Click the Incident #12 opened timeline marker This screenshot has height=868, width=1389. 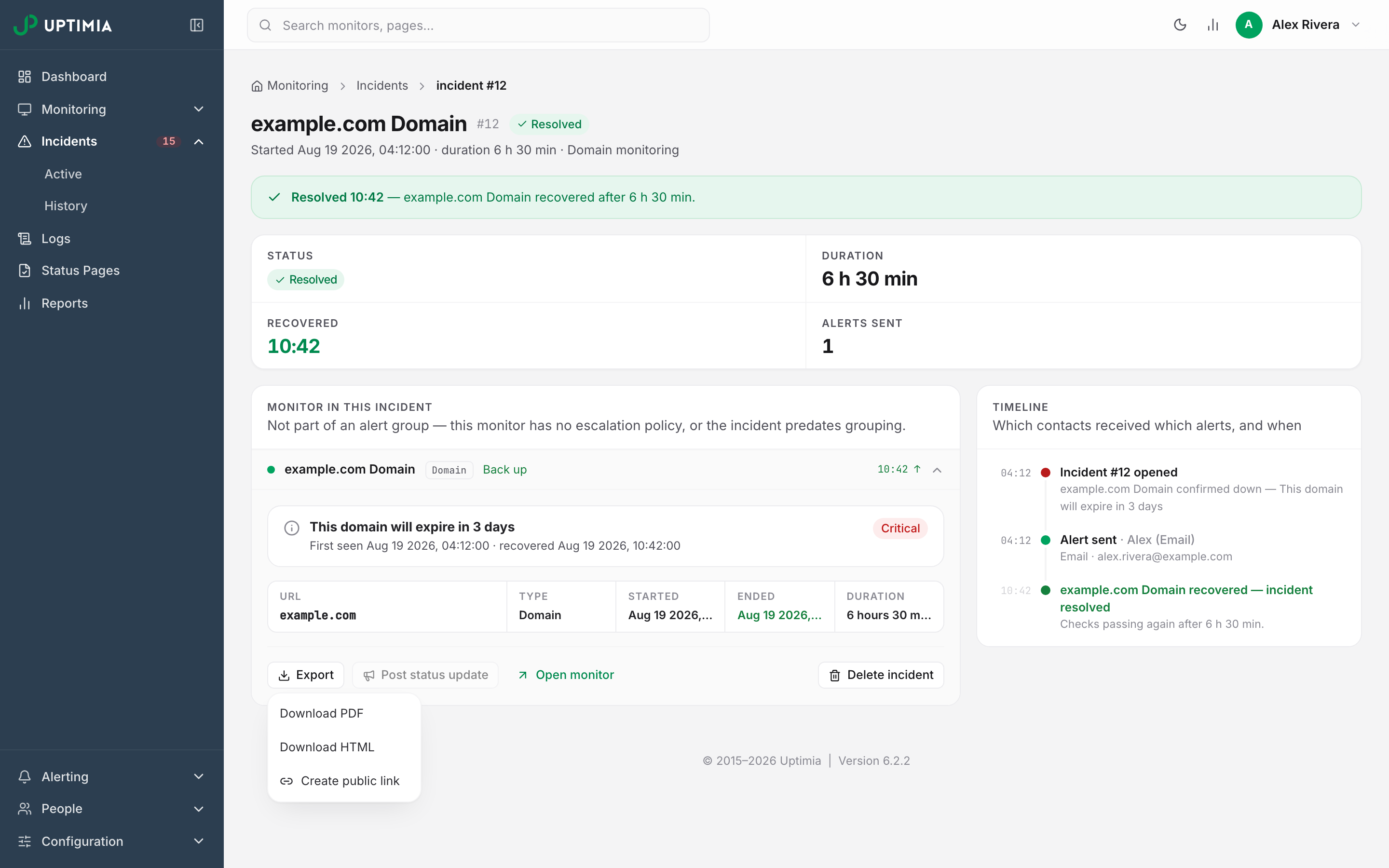click(1046, 473)
